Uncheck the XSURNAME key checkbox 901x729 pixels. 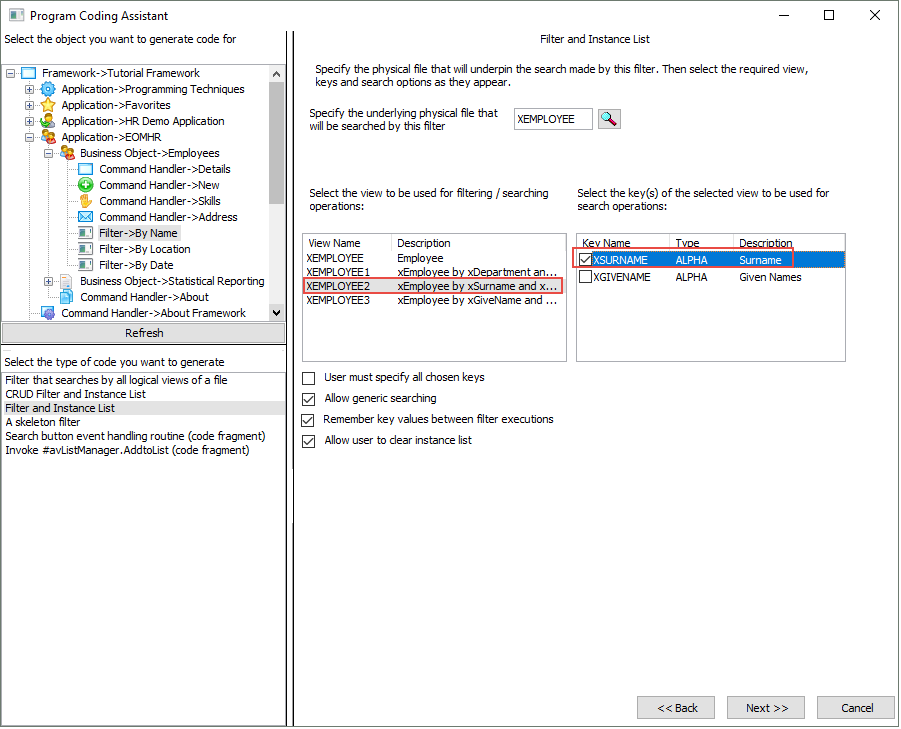(x=586, y=260)
